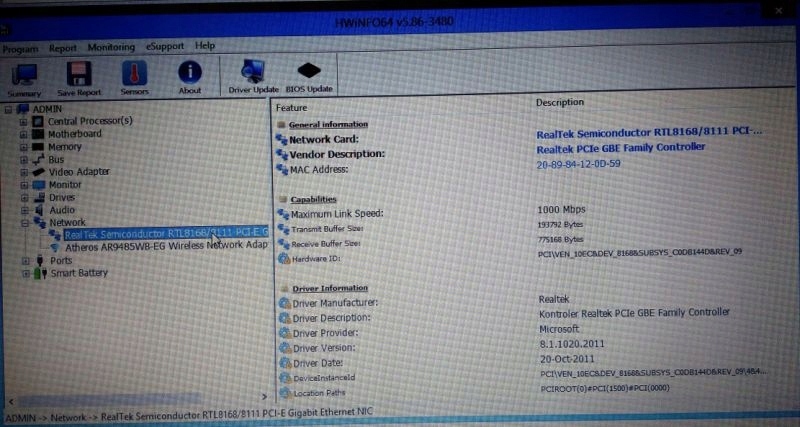800x427 pixels.
Task: Select MAC address value 20-89-84-12-0D-59
Action: tap(579, 164)
